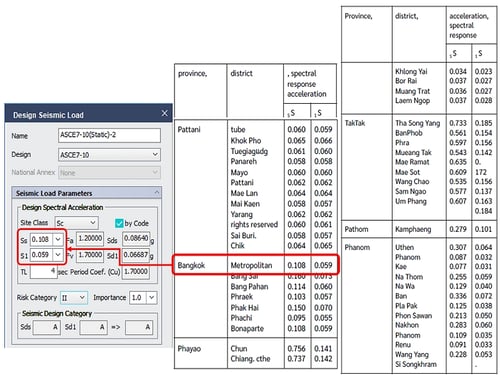The height and width of the screenshot is (375, 500).
Task: Click the Phayao province cell
Action: [189, 349]
